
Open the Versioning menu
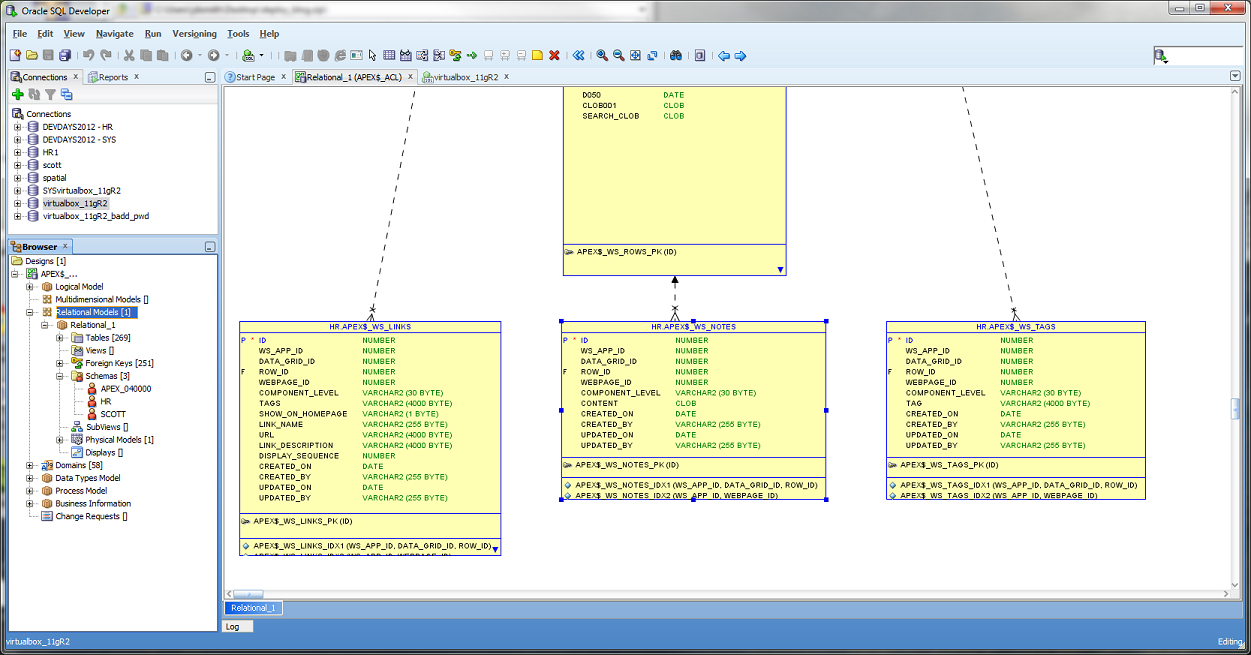coord(194,33)
